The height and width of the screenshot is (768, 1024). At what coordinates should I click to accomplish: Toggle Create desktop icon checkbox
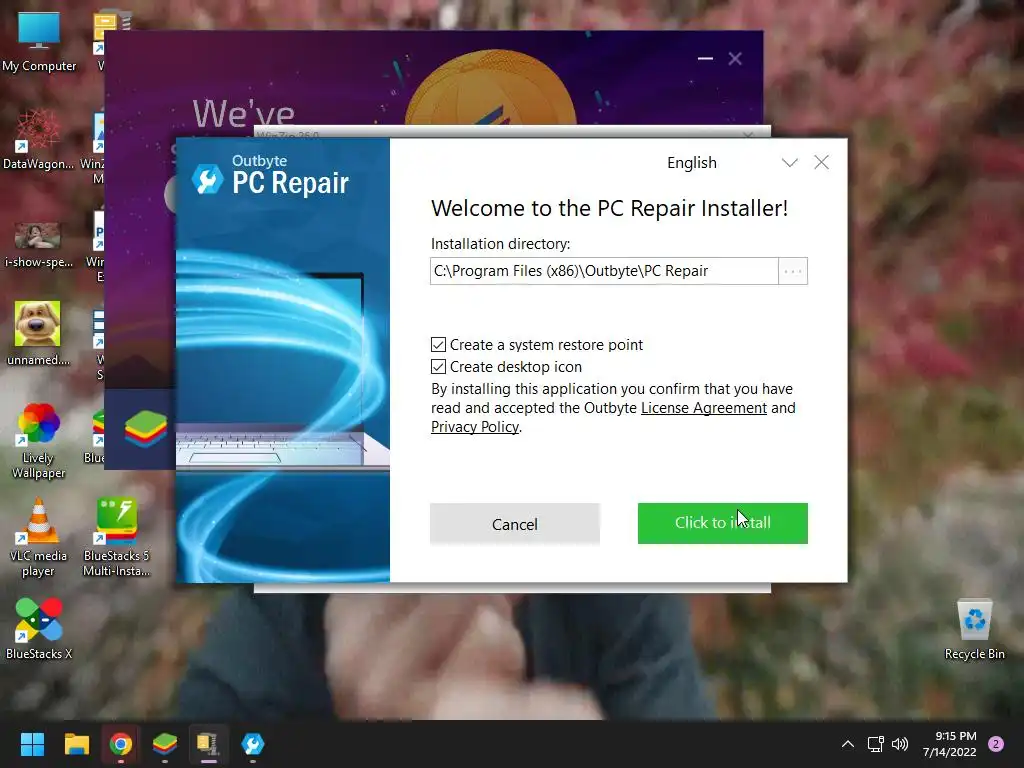438,367
